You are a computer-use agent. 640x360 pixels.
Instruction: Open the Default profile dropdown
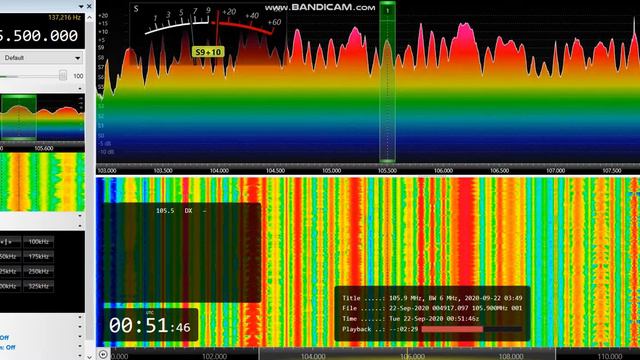pos(41,58)
